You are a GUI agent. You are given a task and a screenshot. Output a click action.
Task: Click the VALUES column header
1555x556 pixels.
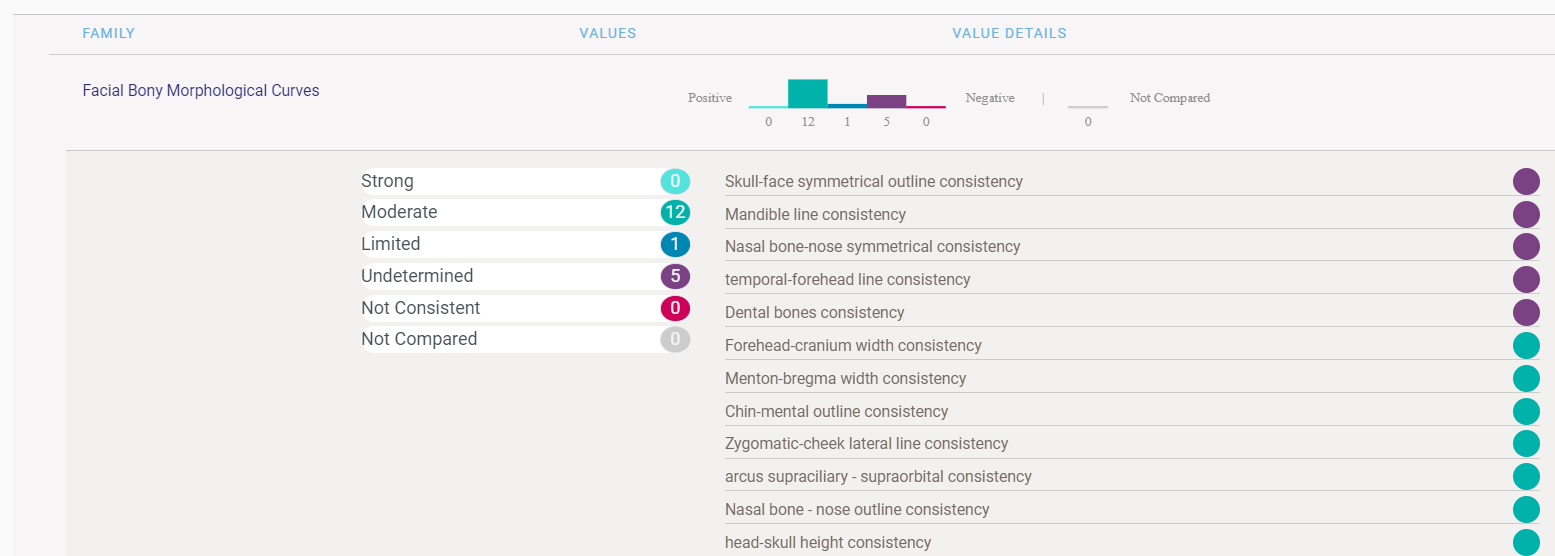(607, 33)
